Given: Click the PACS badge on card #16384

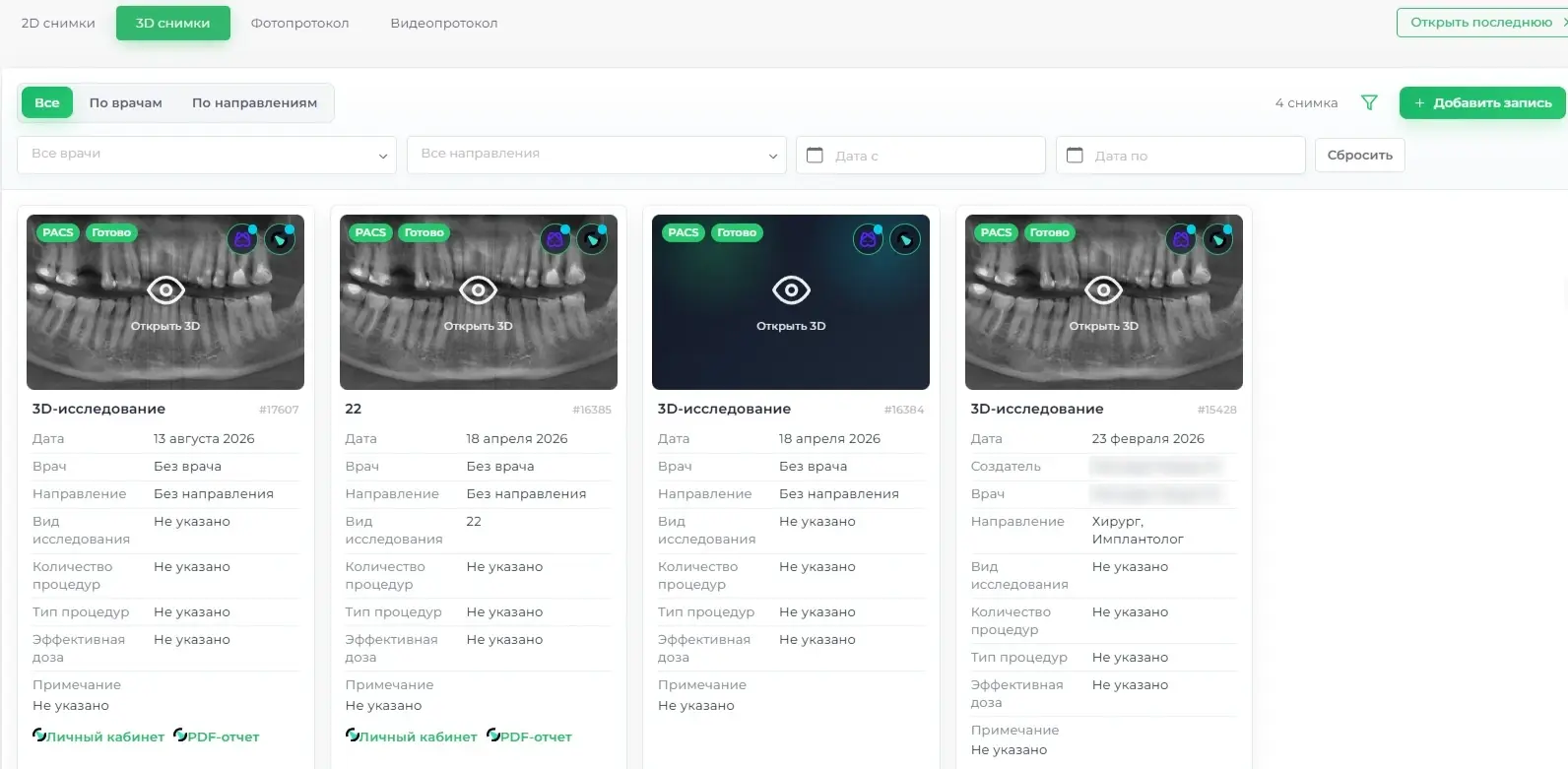Looking at the screenshot, I should coord(684,232).
